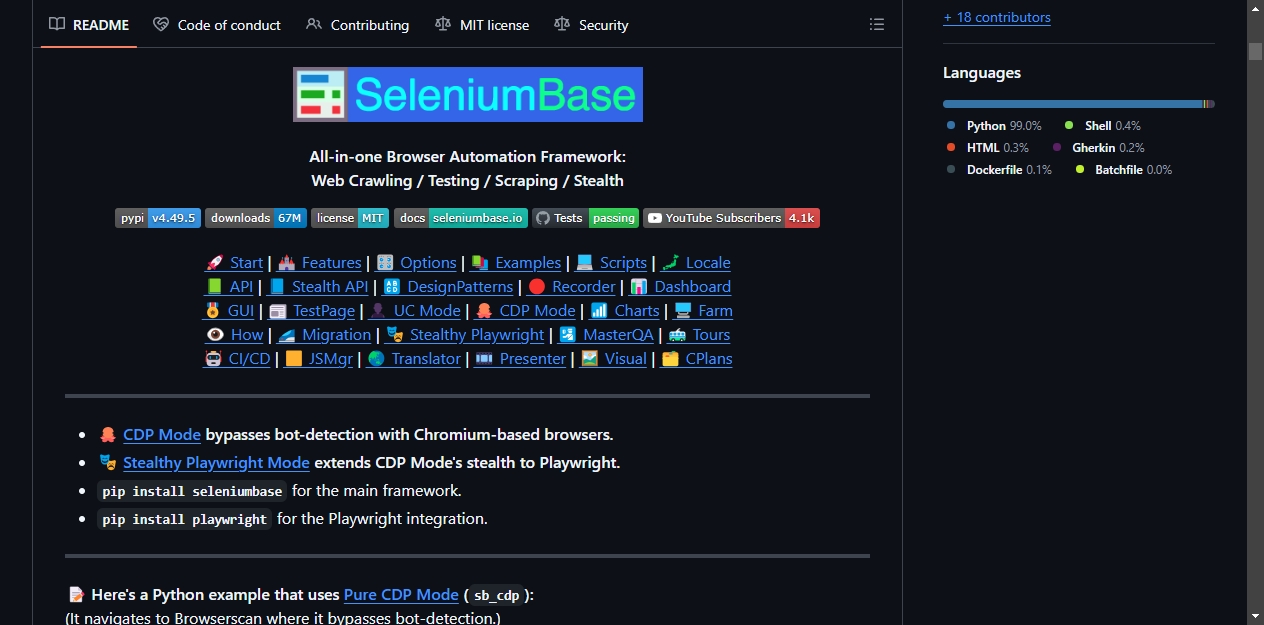This screenshot has height=625, width=1264.
Task: Click Stealthy Playwright Mode bullet link
Action: [x=216, y=463]
